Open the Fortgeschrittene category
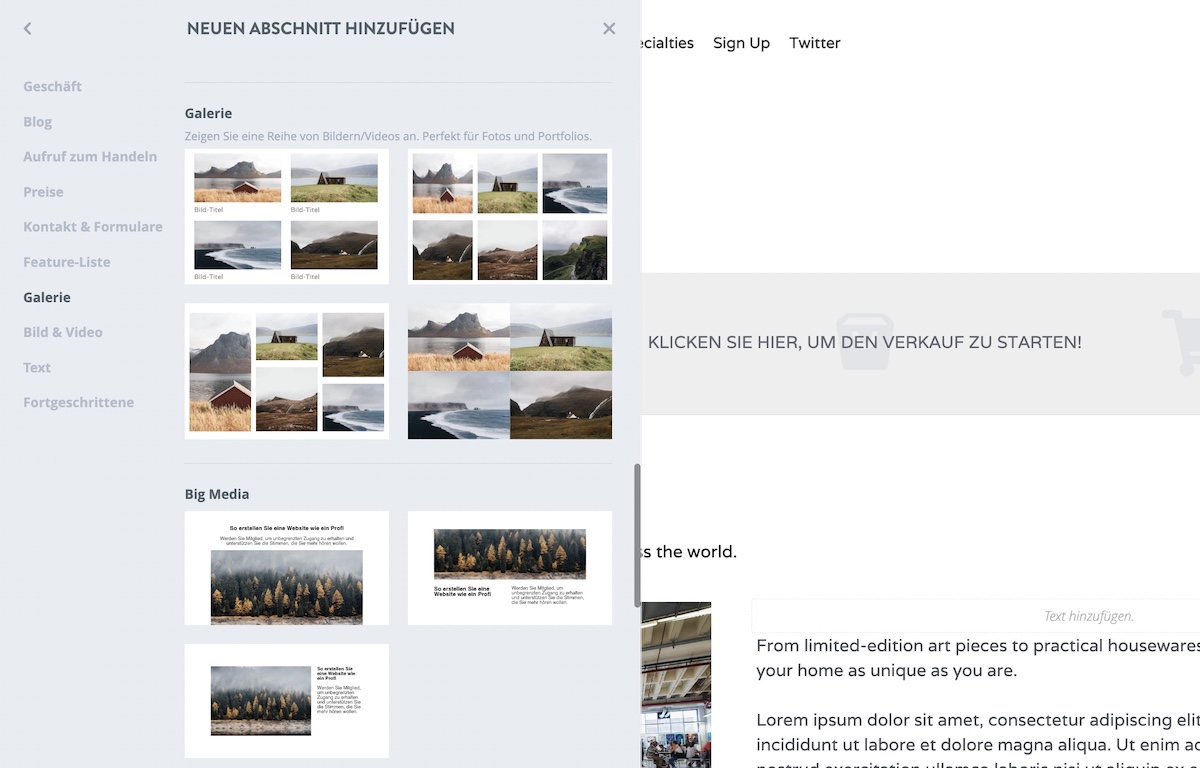The width and height of the screenshot is (1200, 768). coord(79,402)
